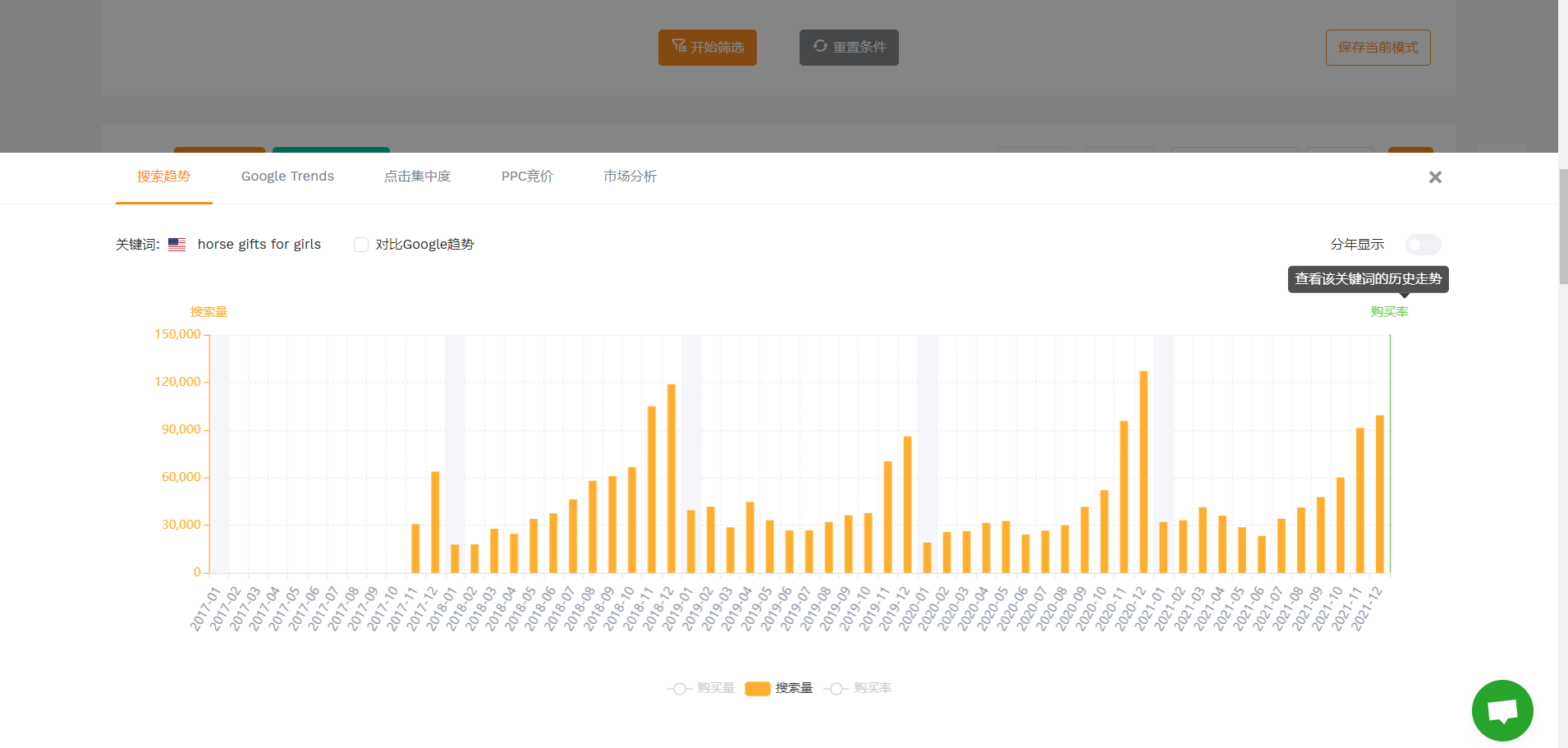Switch to the PPC竞价 tab
The width and height of the screenshot is (1568, 748).
click(x=527, y=177)
